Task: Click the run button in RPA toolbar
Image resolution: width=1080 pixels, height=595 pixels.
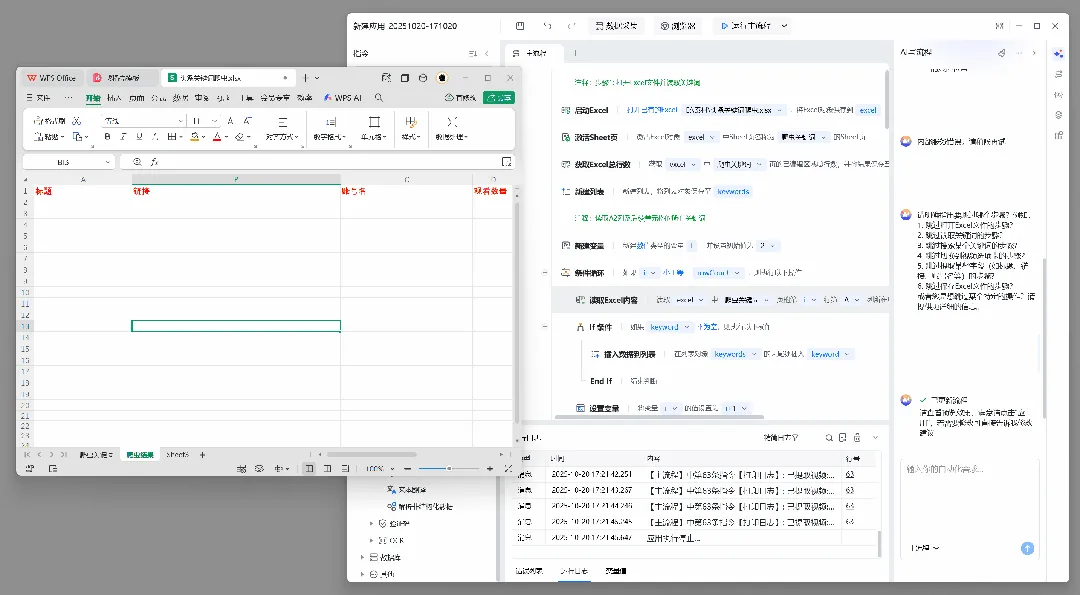Action: 746,26
